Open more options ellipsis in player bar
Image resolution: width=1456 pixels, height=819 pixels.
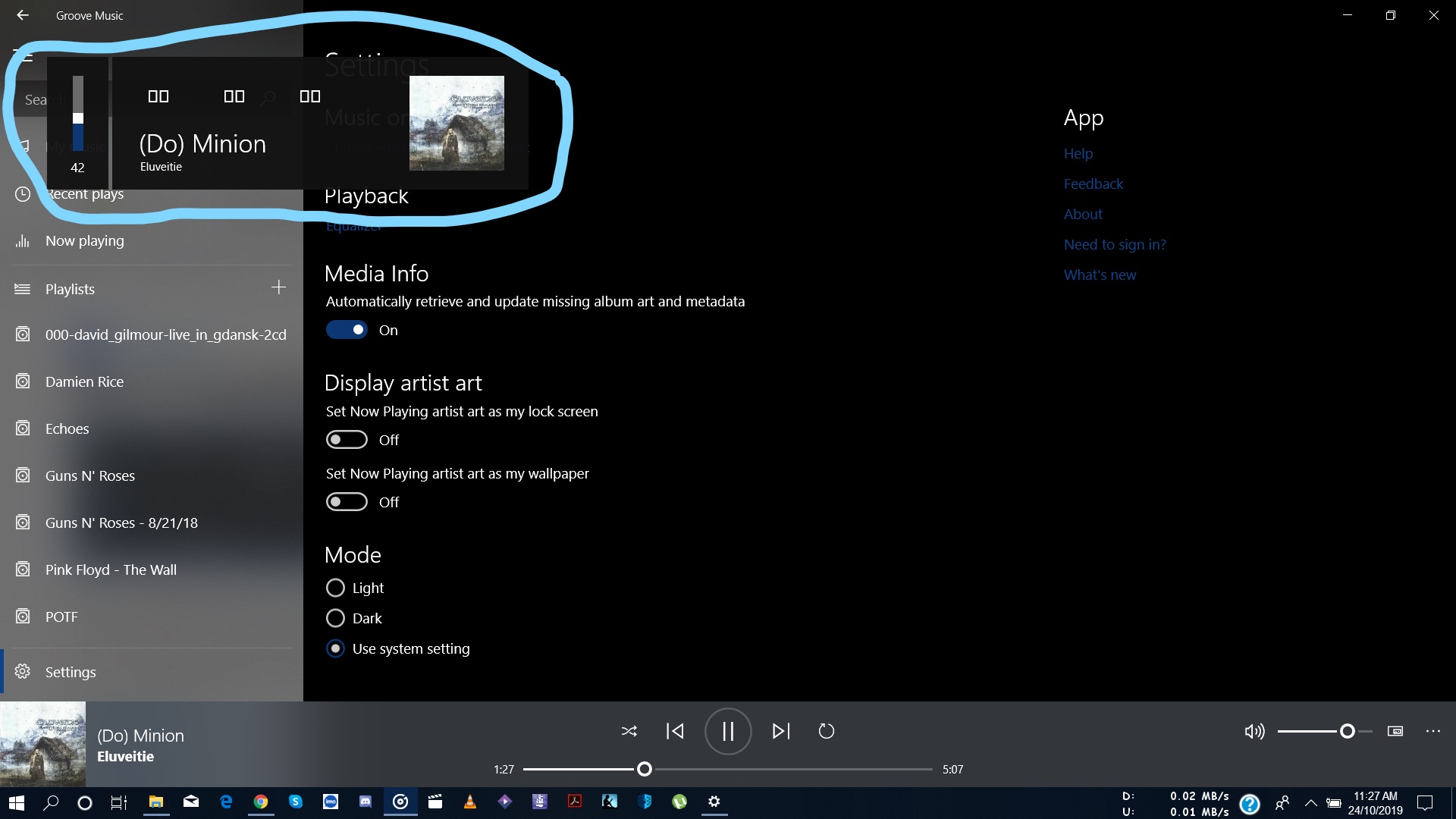tap(1433, 731)
